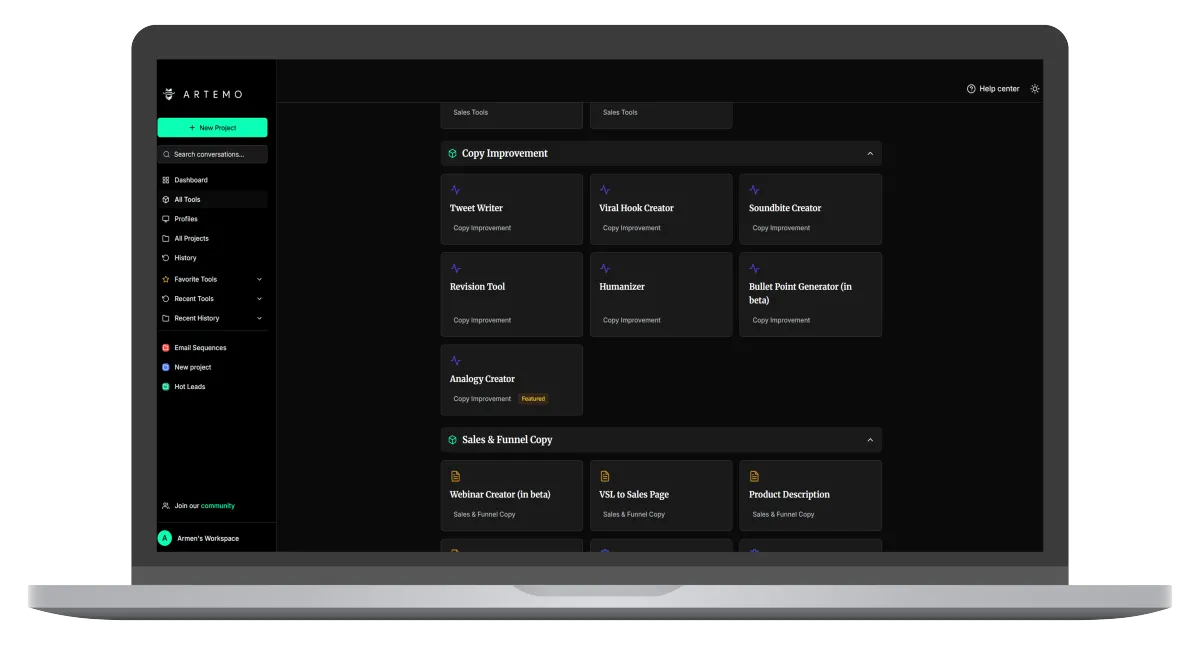Image resolution: width=1200 pixels, height=653 pixels.
Task: Open the Analogy Creator card
Action: click(x=512, y=380)
